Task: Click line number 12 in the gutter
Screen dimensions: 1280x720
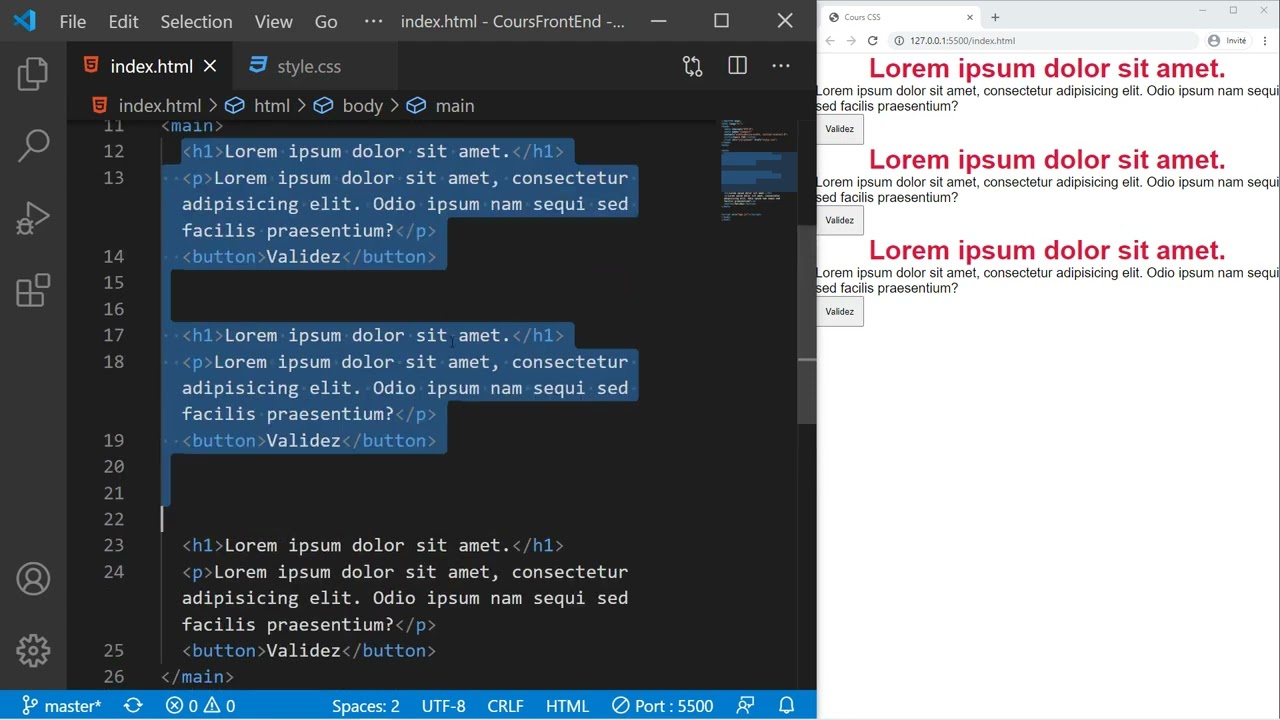Action: [113, 151]
